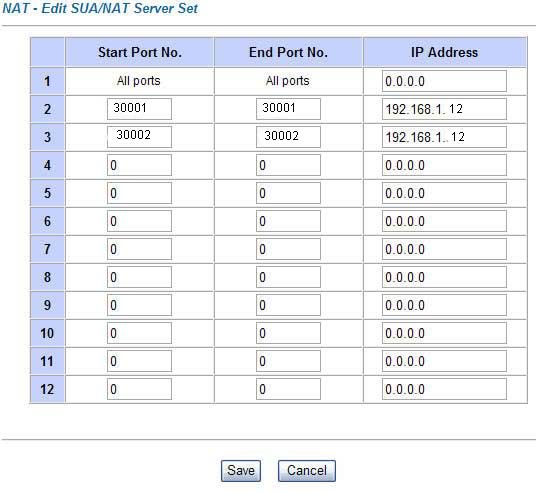
Task: Select row 2 IP Address 192.168.1.12 field
Action: (x=444, y=109)
